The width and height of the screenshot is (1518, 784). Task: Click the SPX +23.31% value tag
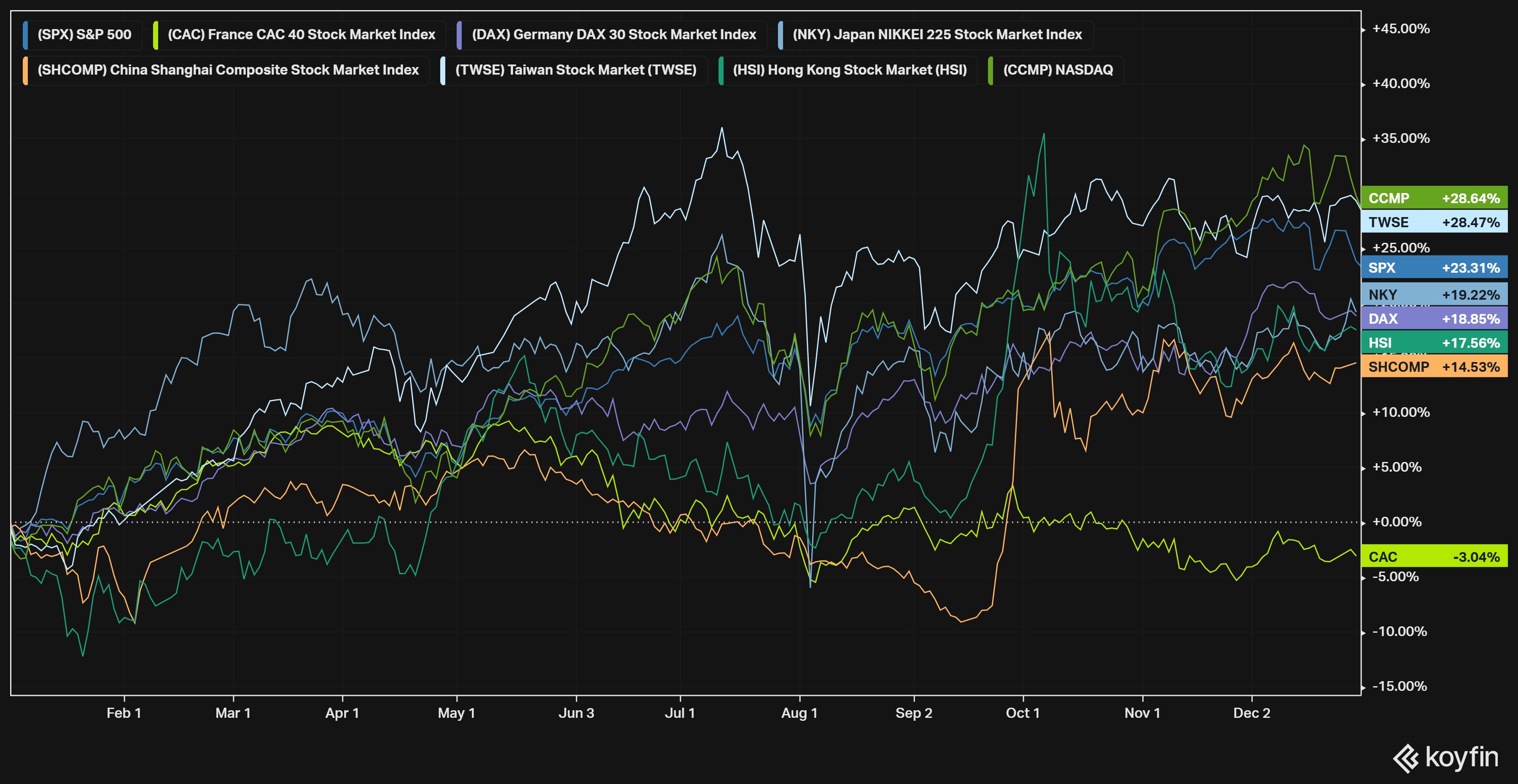click(1434, 267)
